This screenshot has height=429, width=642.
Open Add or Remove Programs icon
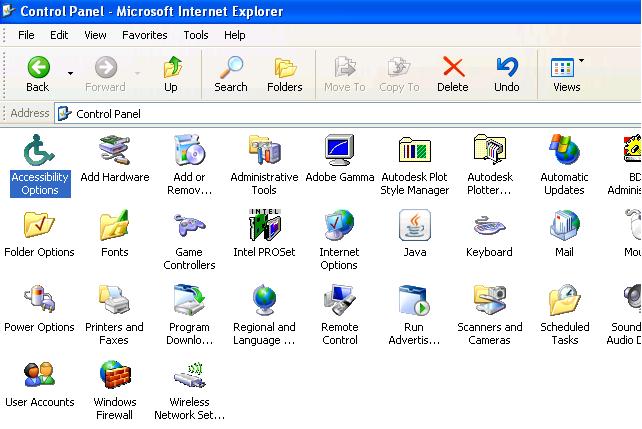(x=189, y=150)
